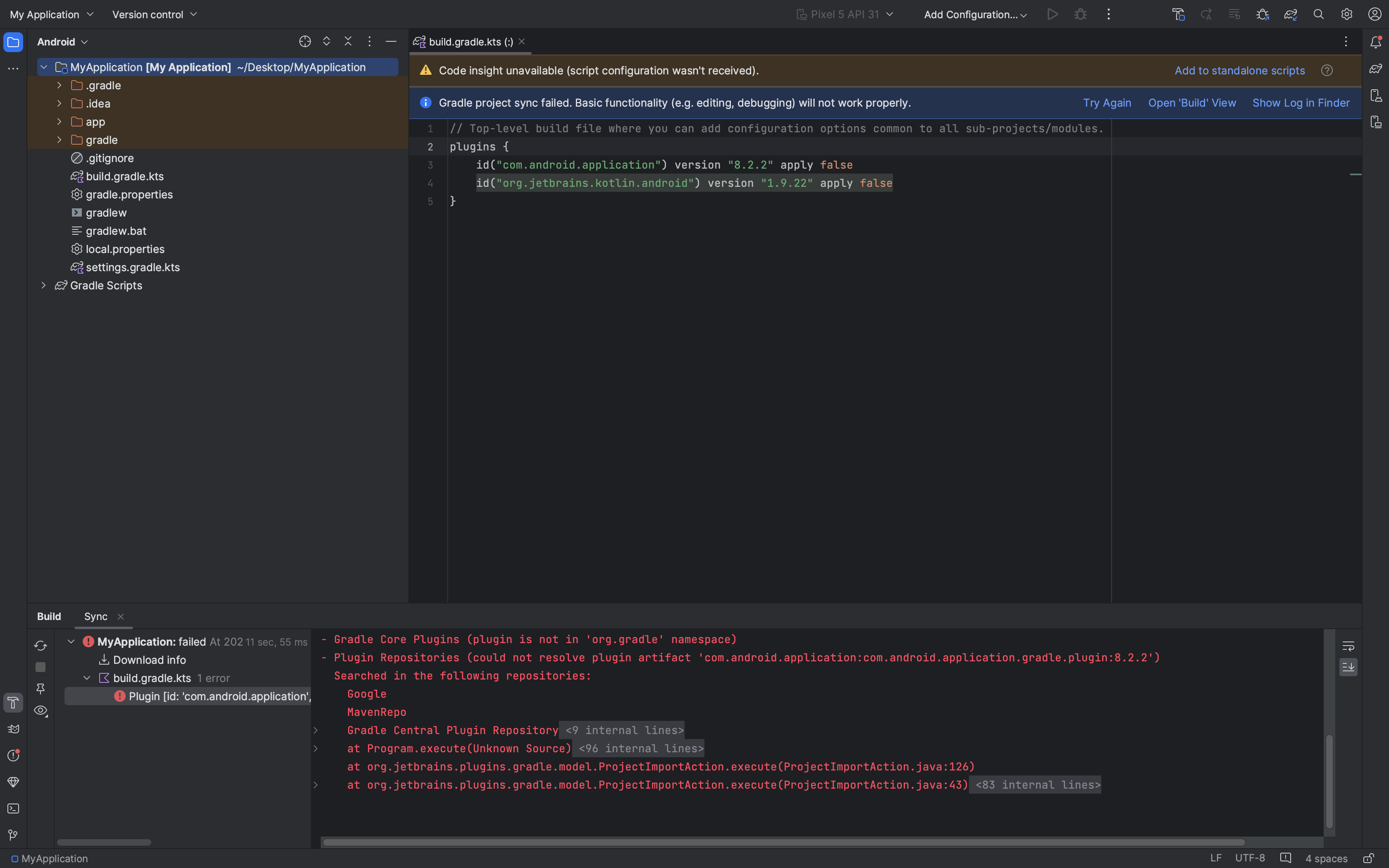
Task: Collapse MyApplication failed node in Build tree
Action: click(x=71, y=642)
